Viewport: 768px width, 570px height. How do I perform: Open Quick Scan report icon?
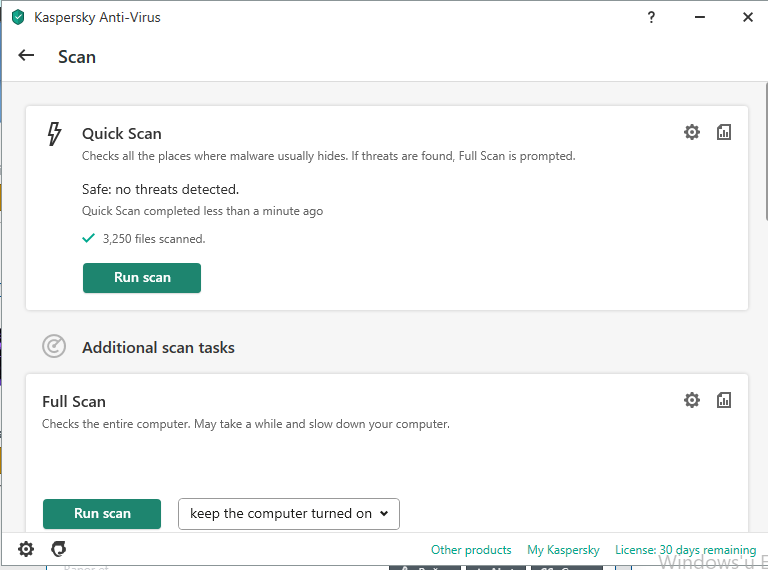[724, 132]
